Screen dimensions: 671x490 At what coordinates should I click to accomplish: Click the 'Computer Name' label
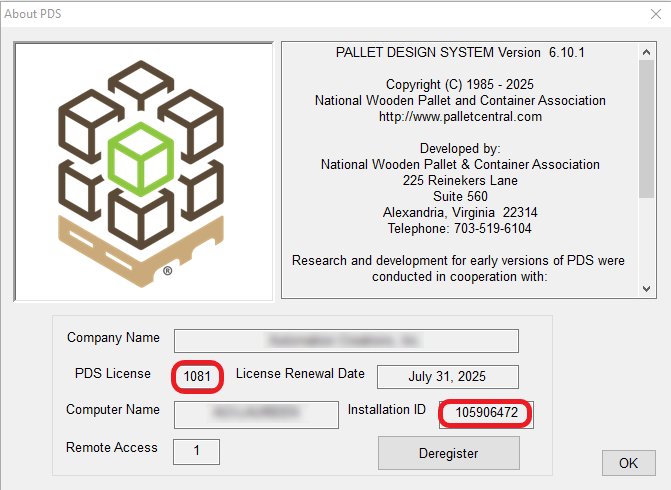[x=113, y=410]
